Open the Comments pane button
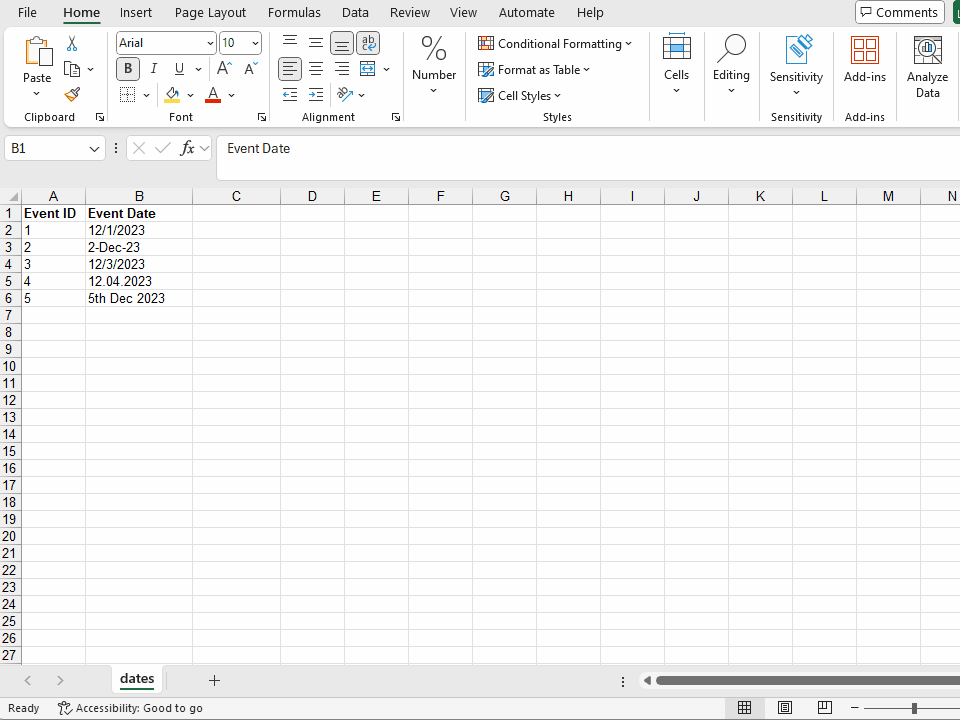Viewport: 960px width, 720px height. (x=899, y=12)
